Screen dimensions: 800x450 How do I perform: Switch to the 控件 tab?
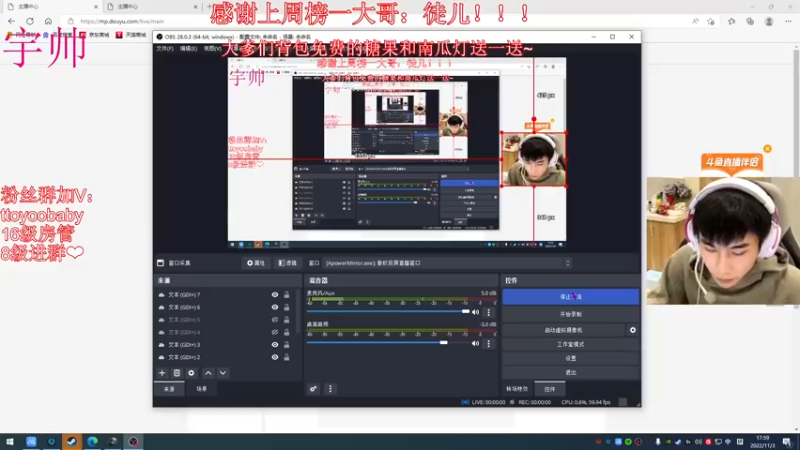point(549,389)
